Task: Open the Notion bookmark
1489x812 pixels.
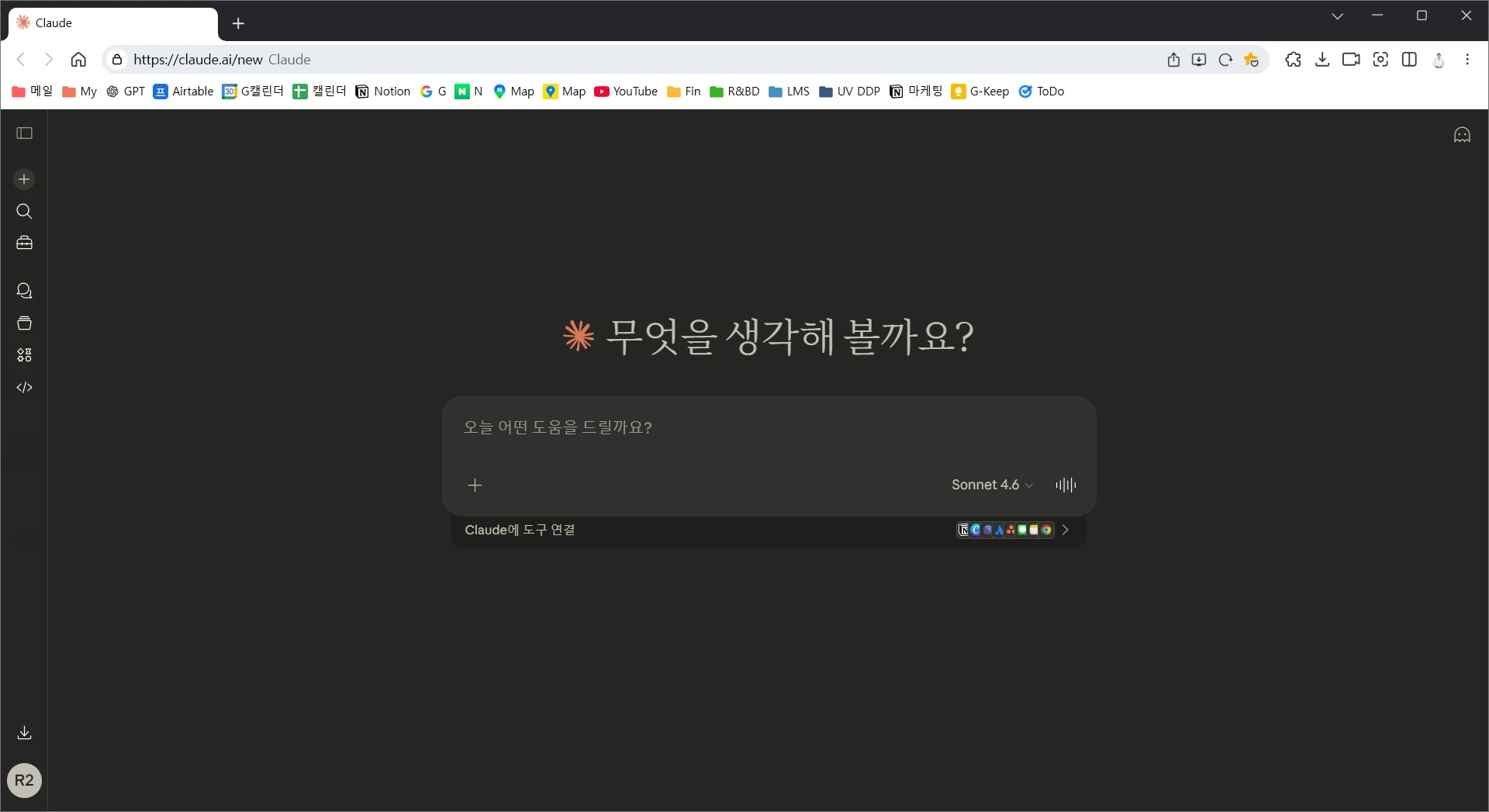Action: pyautogui.click(x=383, y=92)
